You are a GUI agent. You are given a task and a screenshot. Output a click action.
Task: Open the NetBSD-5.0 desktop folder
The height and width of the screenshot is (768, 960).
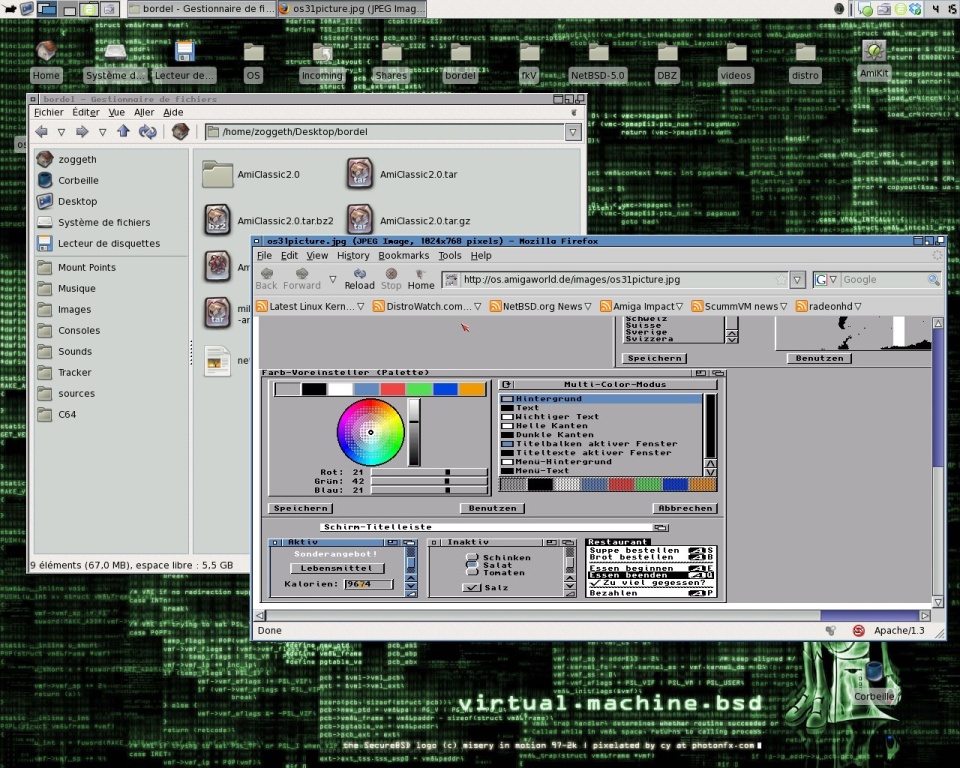(x=598, y=60)
